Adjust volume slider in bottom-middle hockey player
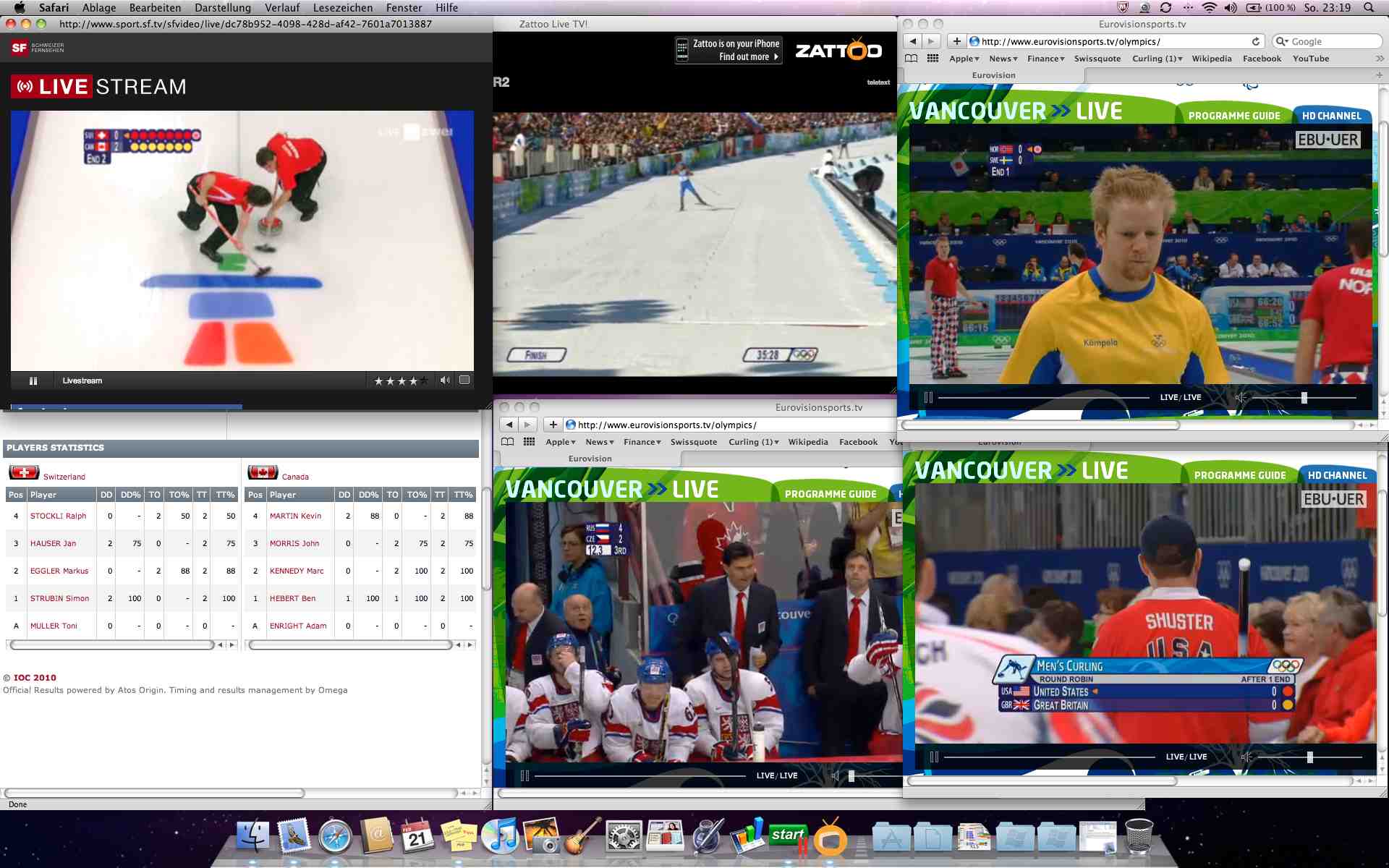 coord(851,775)
